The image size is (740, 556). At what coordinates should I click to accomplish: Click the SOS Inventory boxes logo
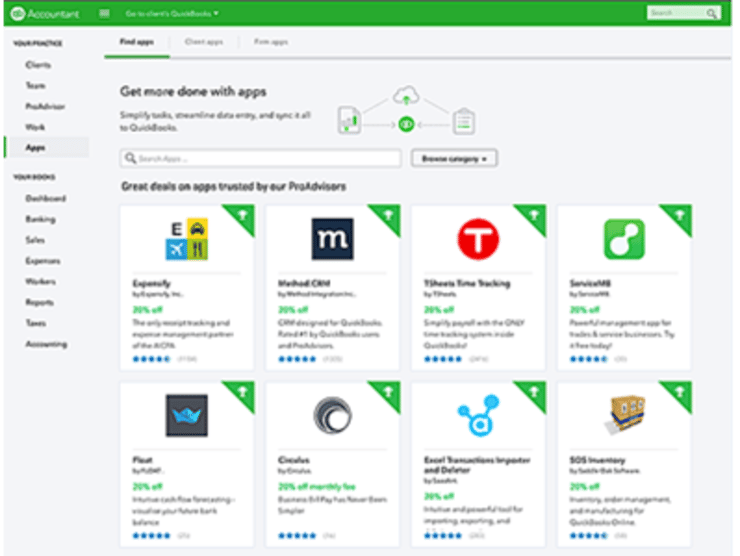[x=624, y=415]
